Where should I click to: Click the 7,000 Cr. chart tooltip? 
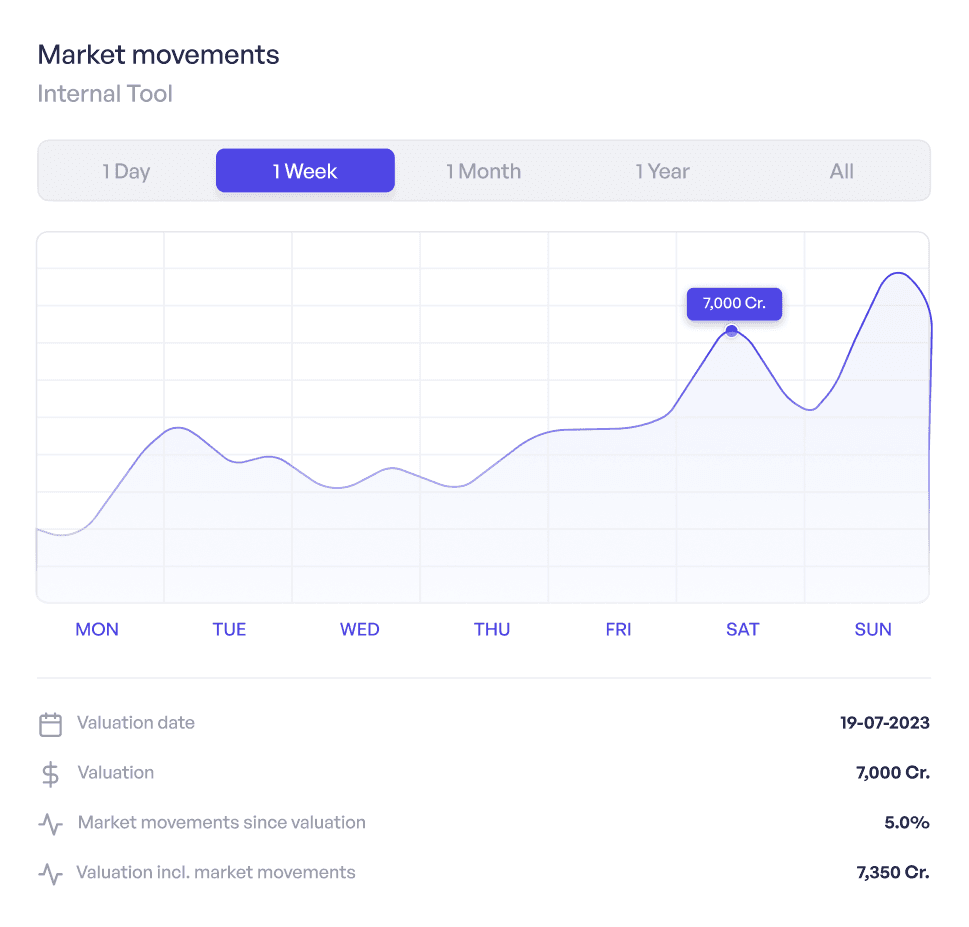pos(734,303)
